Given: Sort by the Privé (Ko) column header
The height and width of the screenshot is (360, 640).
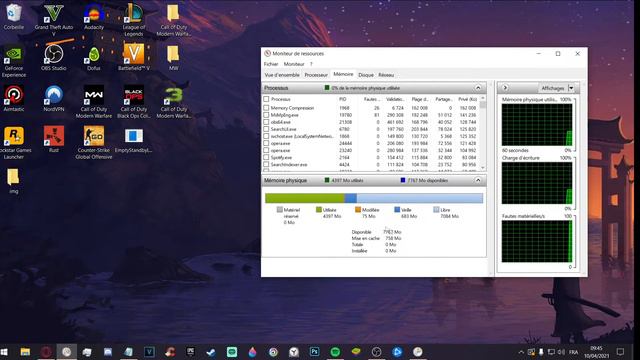Looking at the screenshot, I should [x=467, y=99].
